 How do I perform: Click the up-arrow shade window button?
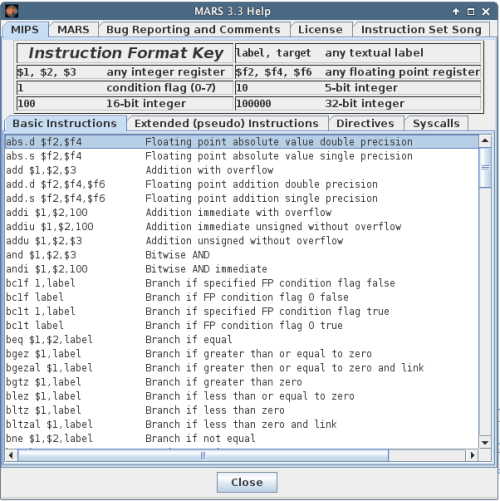(x=456, y=12)
